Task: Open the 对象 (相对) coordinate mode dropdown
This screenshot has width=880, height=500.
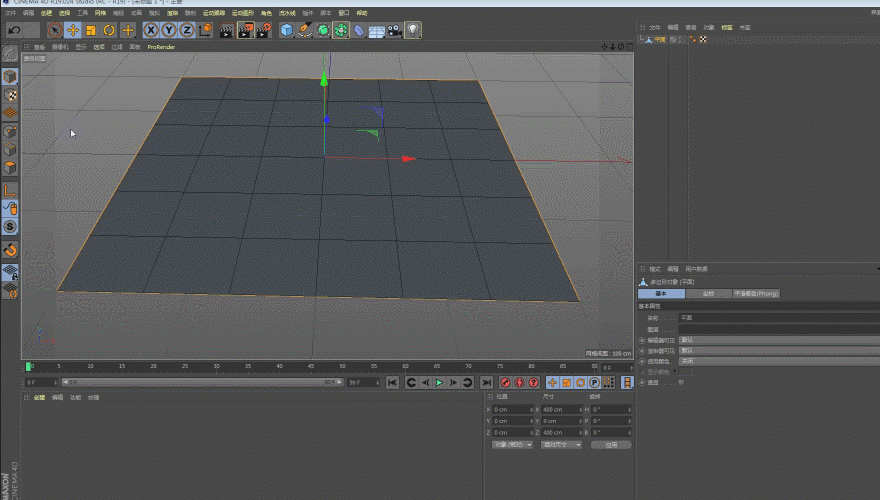Action: tap(510, 444)
